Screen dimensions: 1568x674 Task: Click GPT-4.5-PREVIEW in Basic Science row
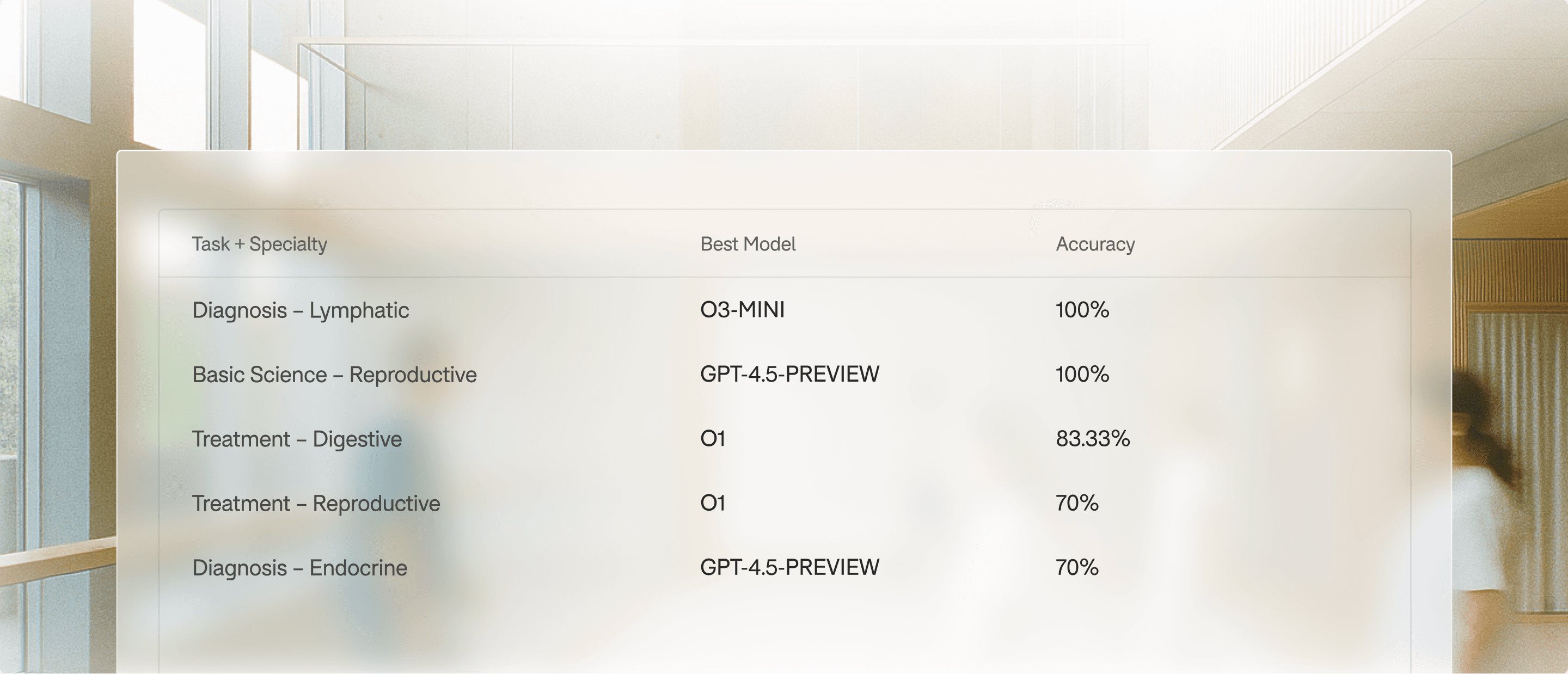coord(789,374)
